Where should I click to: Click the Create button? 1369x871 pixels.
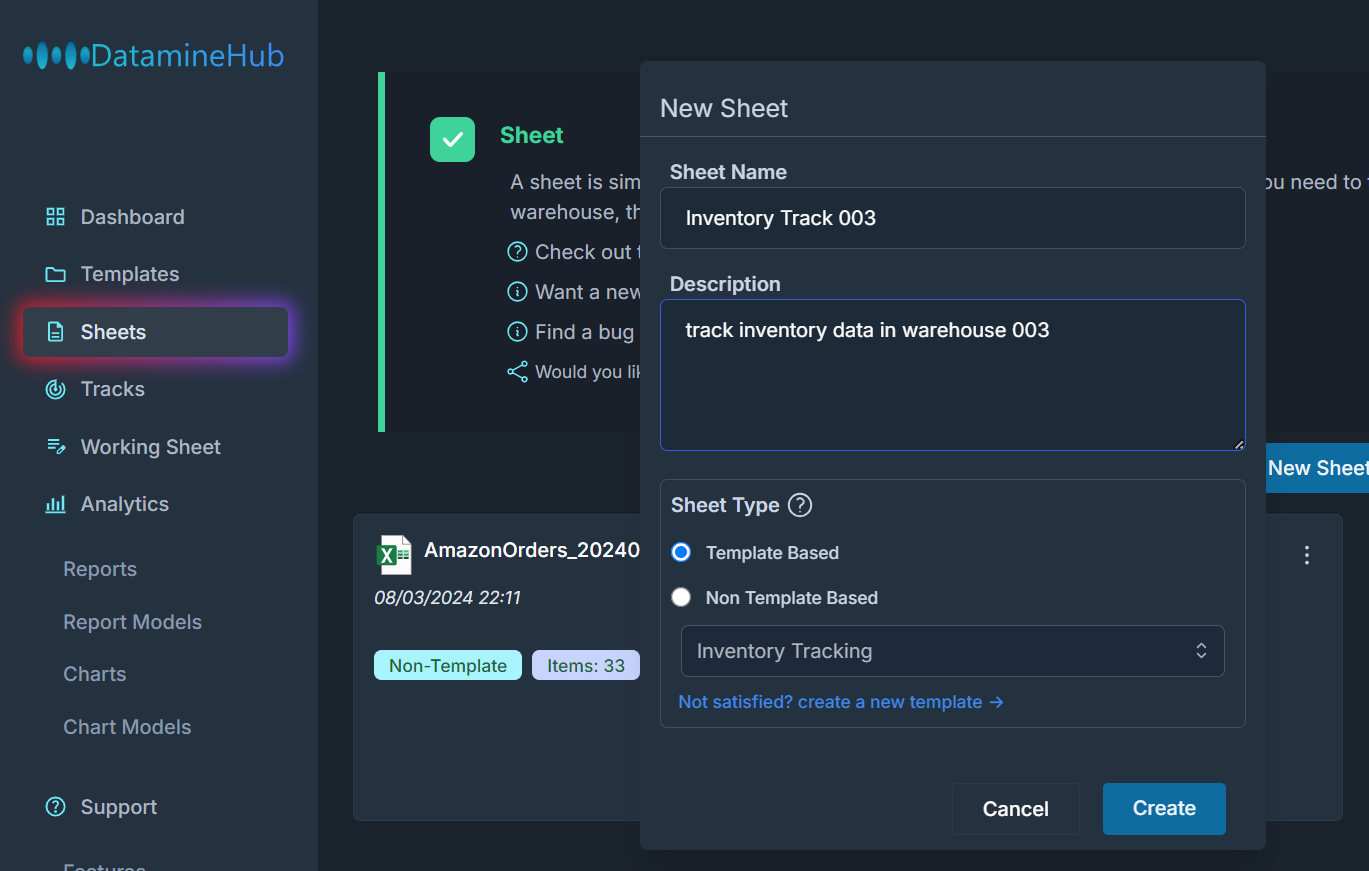1164,808
